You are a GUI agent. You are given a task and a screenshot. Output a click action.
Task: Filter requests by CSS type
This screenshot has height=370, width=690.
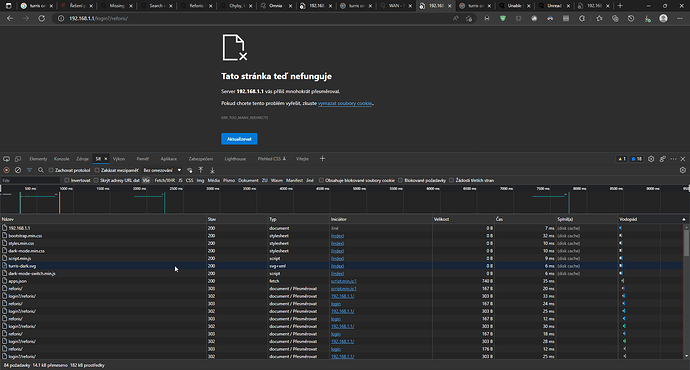(x=190, y=180)
